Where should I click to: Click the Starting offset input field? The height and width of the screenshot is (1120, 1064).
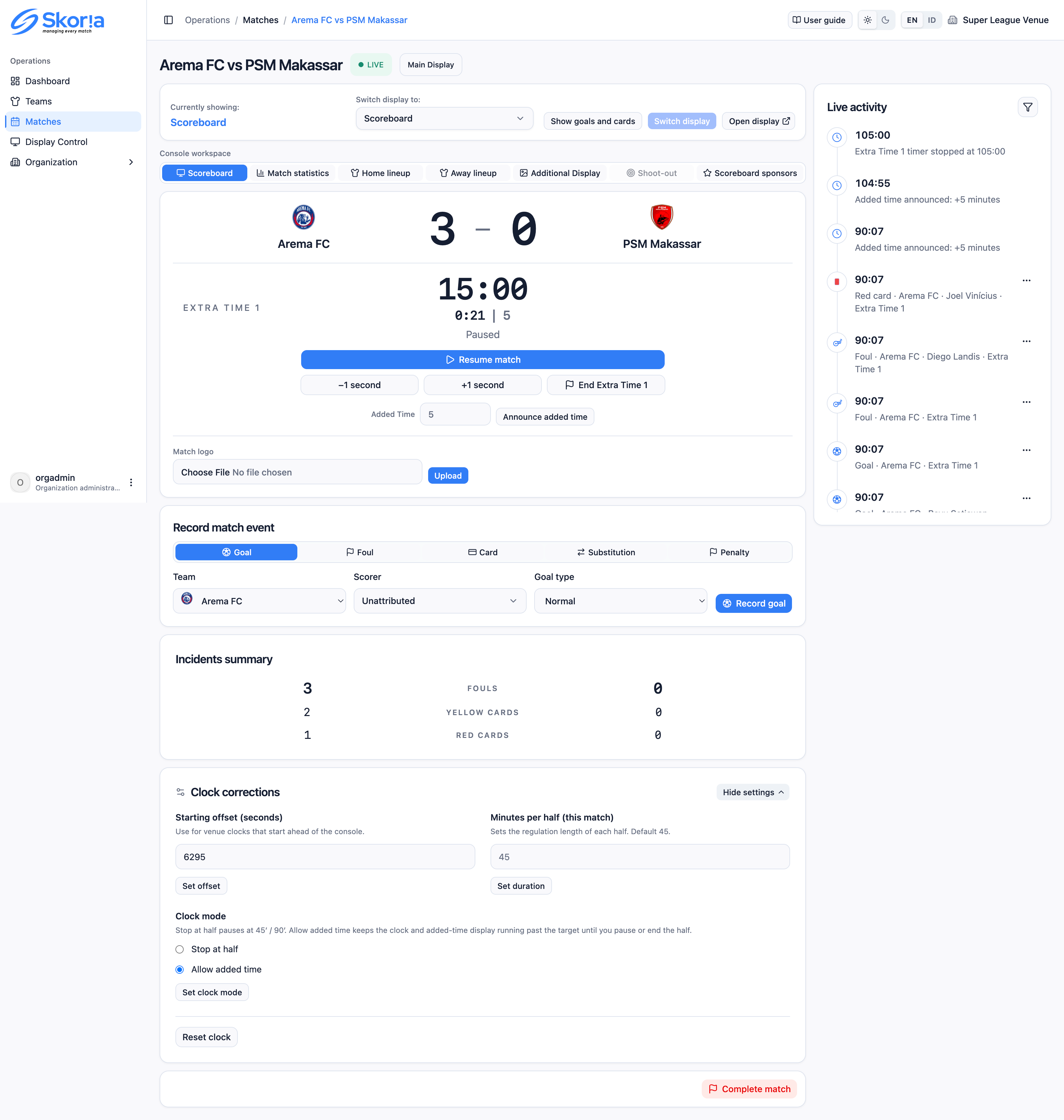(325, 857)
